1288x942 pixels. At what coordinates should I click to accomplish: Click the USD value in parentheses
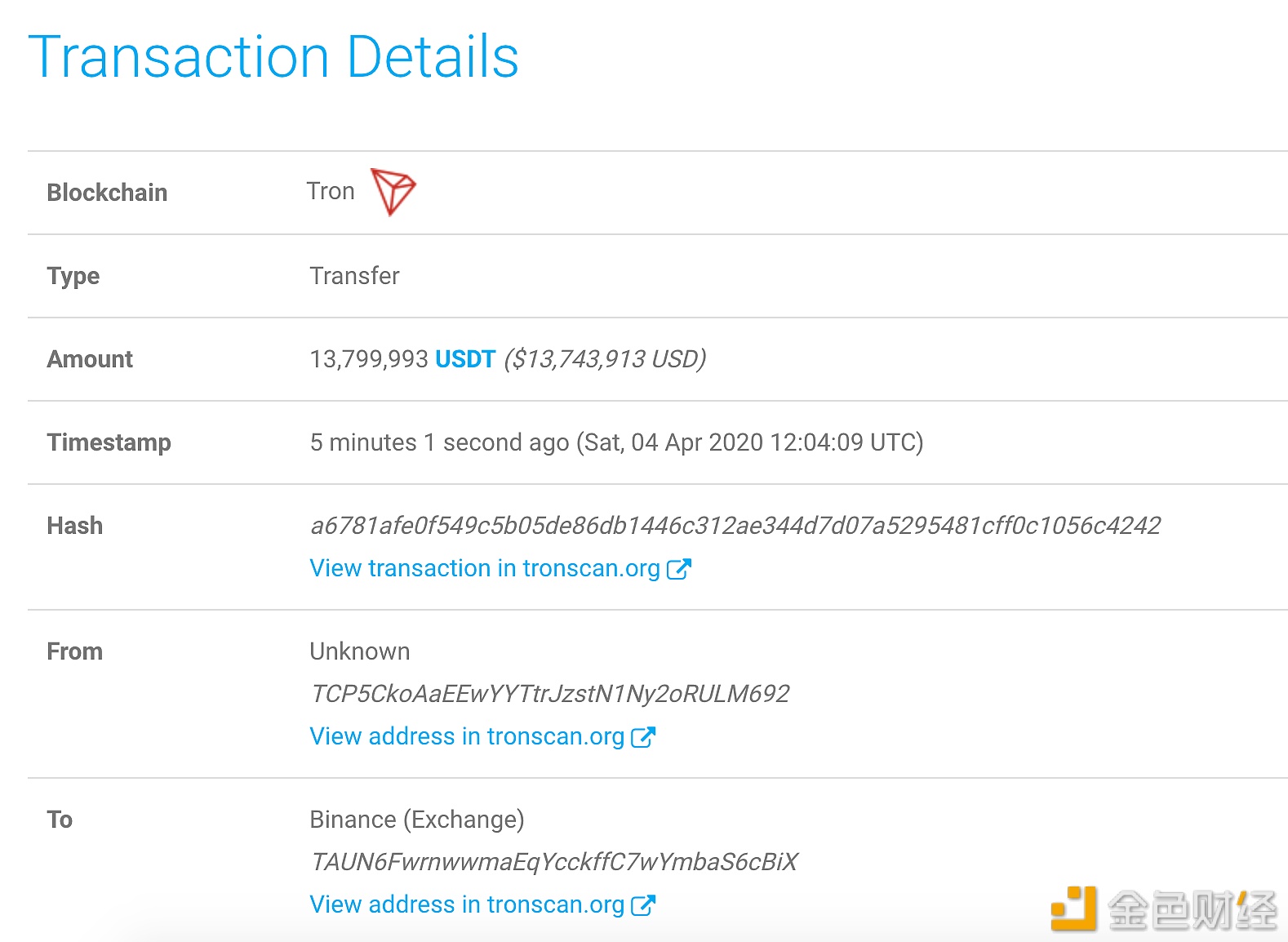605,359
